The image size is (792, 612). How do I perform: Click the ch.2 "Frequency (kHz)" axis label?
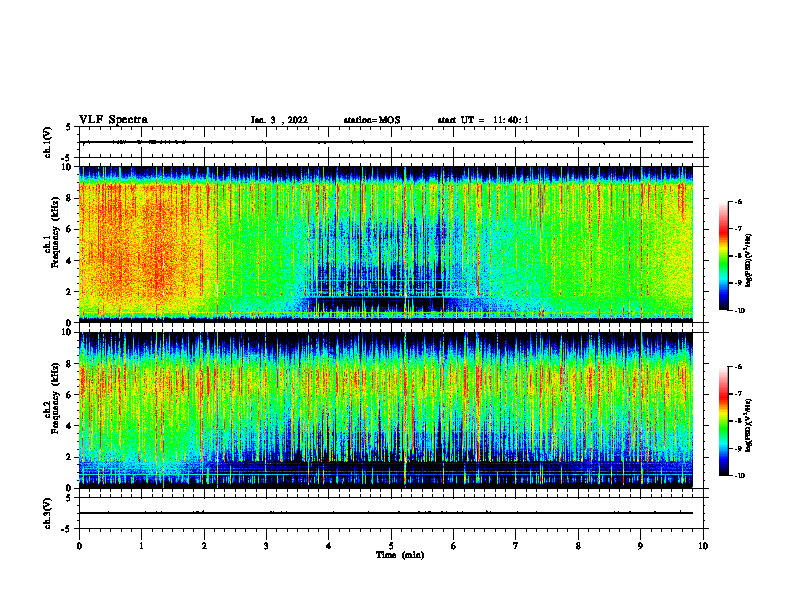(55, 398)
